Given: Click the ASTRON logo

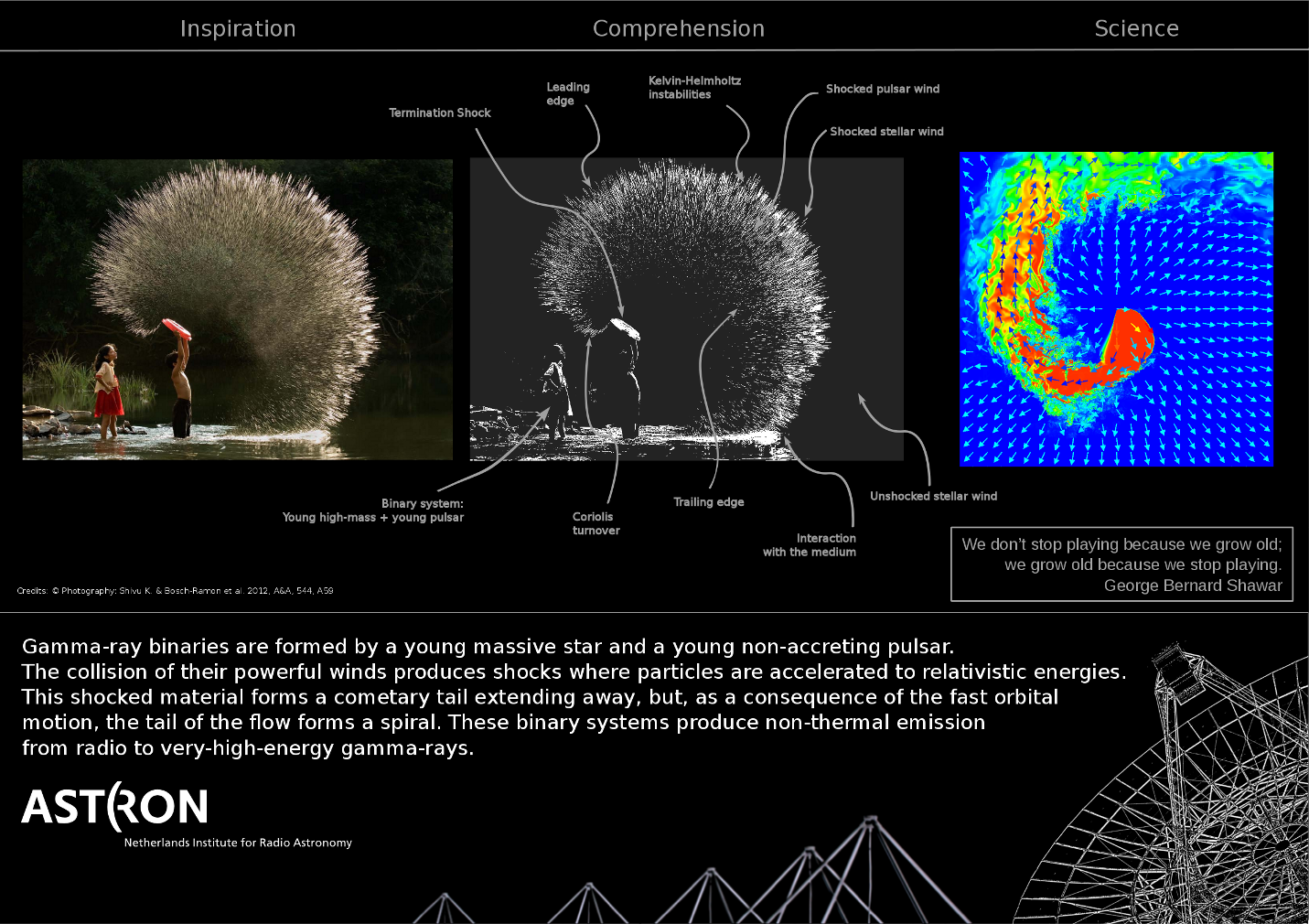Looking at the screenshot, I should tap(115, 807).
